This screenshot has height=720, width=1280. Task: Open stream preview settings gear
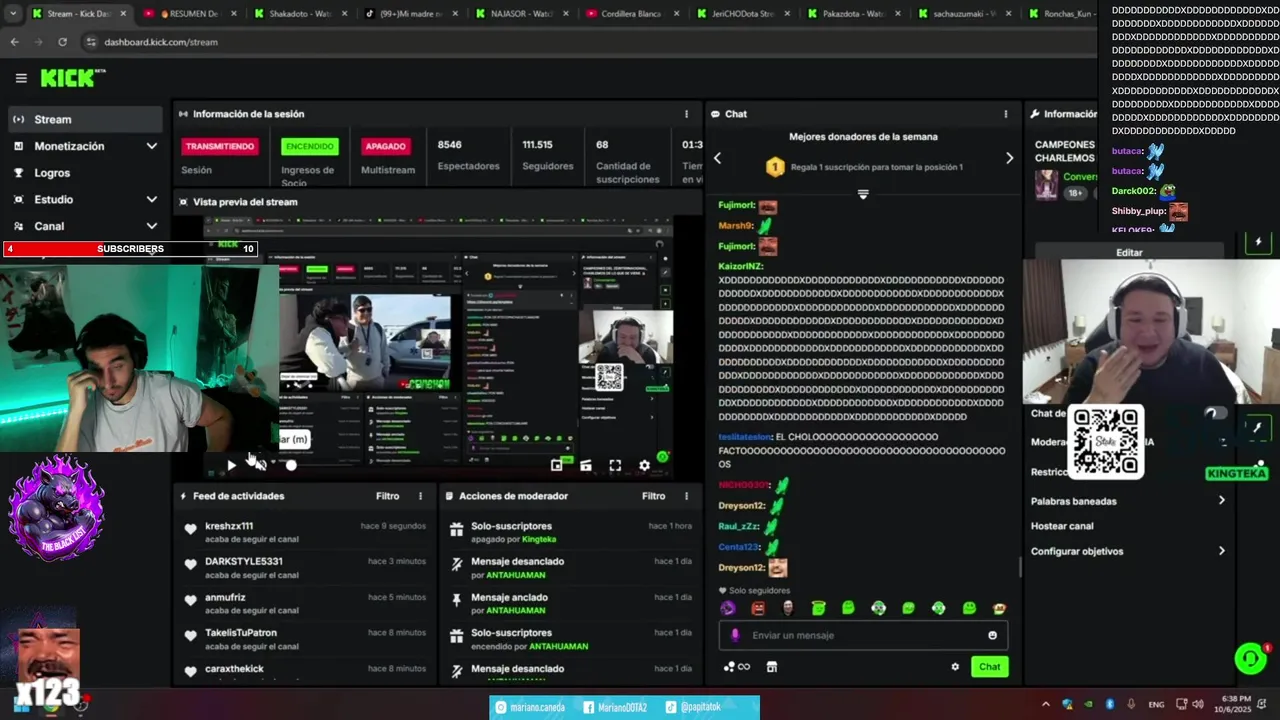click(x=644, y=465)
